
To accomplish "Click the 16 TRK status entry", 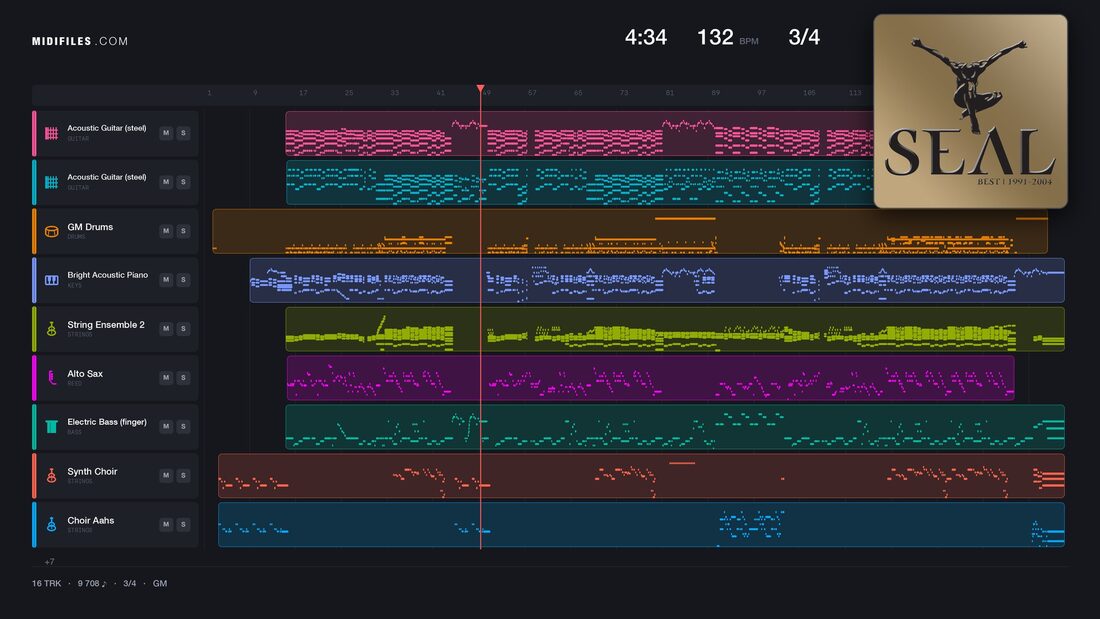I will click(x=46, y=583).
